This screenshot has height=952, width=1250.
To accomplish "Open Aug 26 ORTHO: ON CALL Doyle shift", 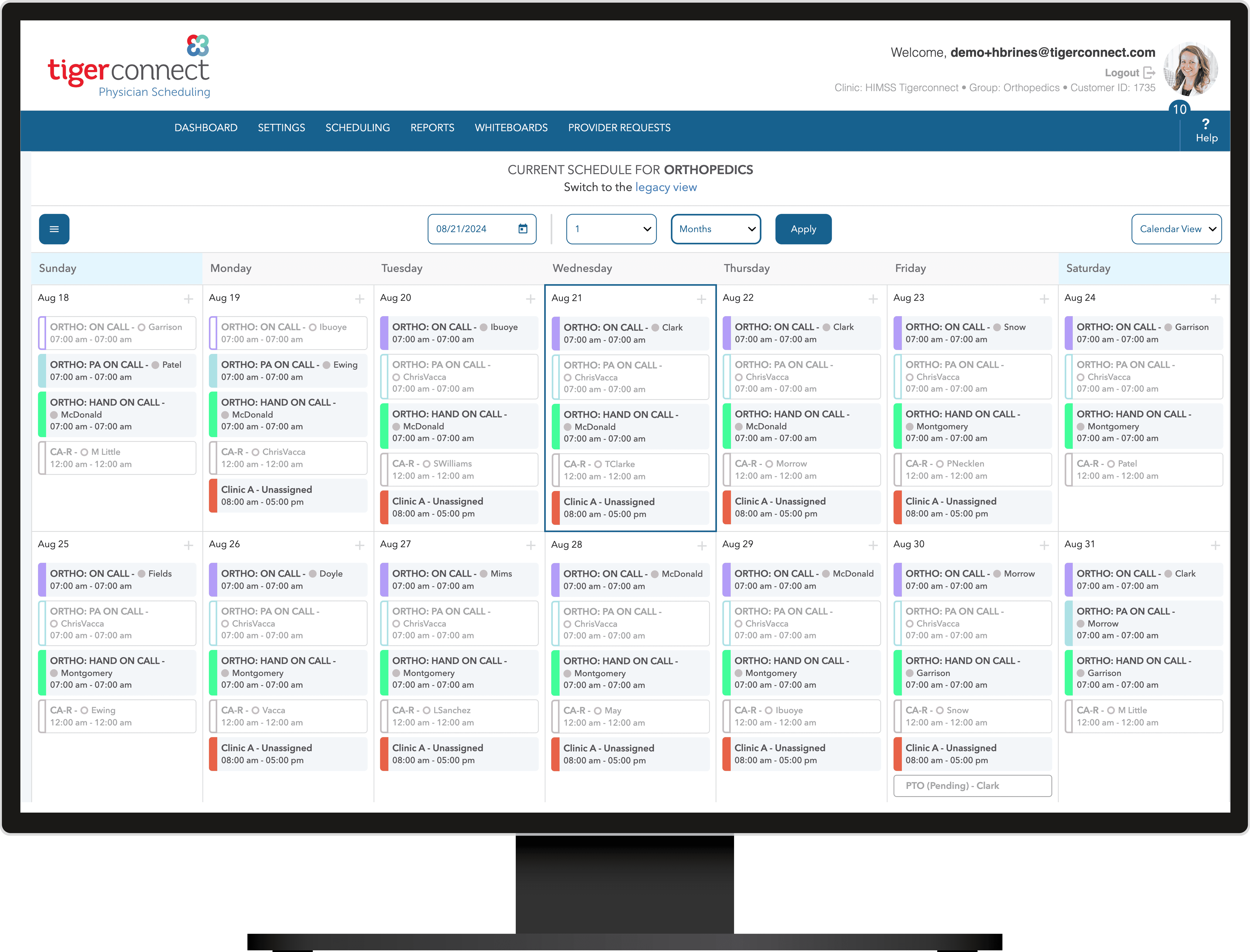I will pos(288,580).
